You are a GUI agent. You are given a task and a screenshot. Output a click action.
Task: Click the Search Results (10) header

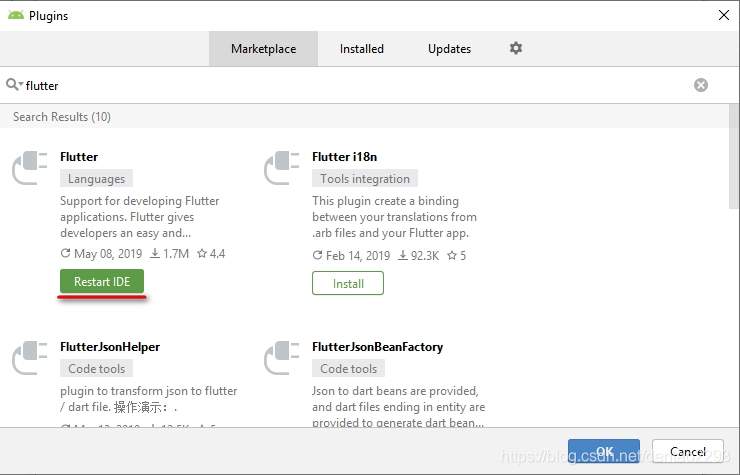tap(62, 117)
